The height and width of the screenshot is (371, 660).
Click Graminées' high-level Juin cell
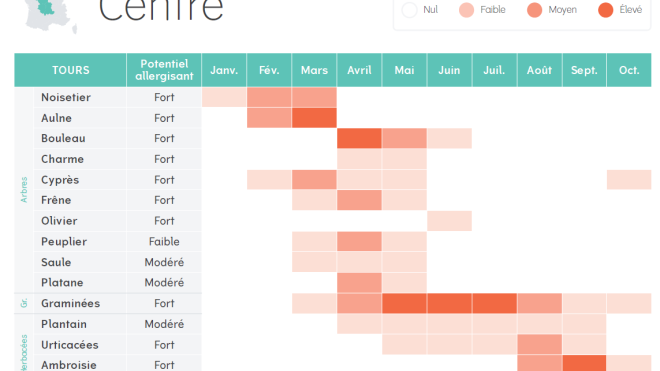pos(449,303)
